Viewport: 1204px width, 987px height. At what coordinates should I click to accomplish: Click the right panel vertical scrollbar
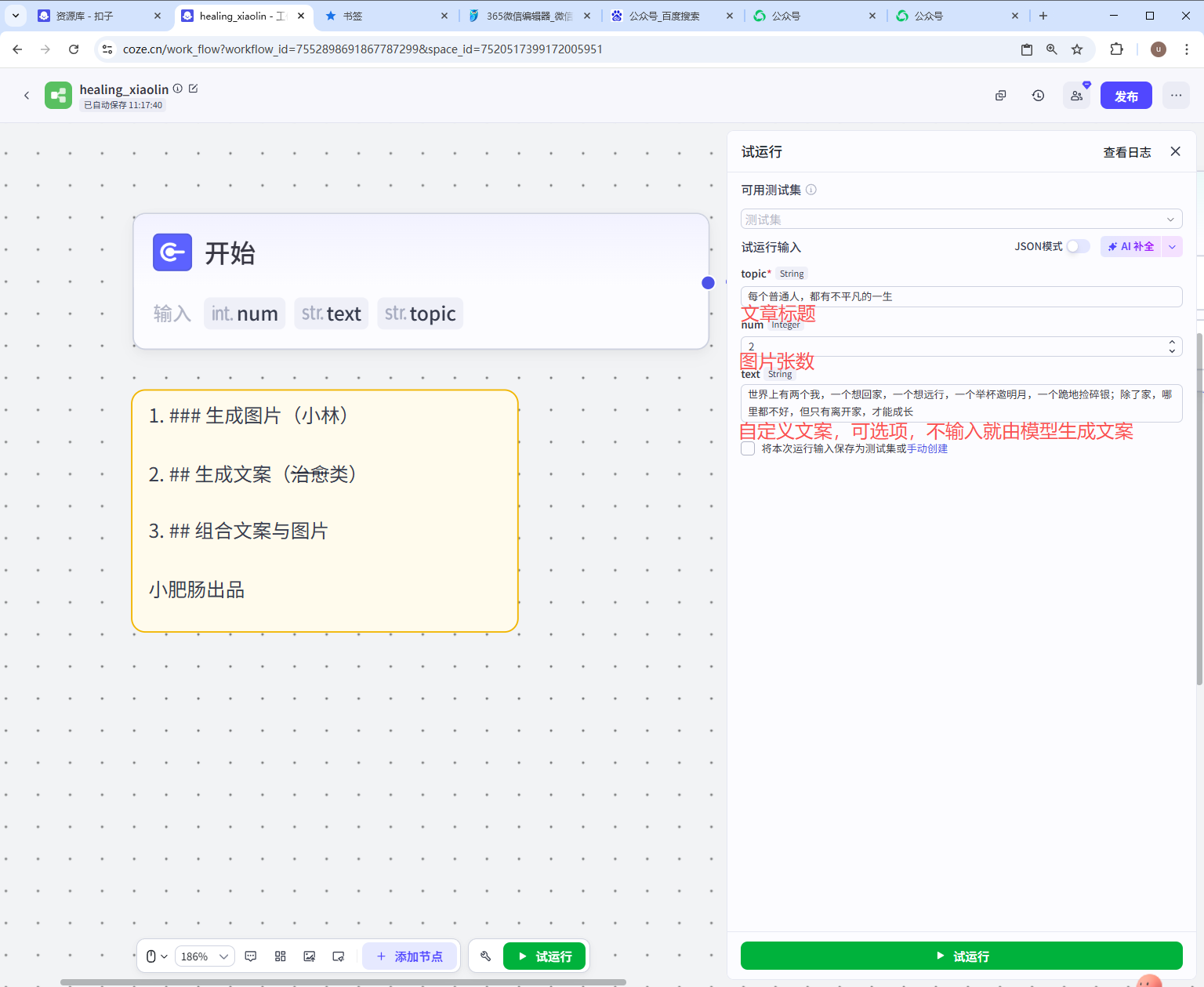[x=1199, y=510]
